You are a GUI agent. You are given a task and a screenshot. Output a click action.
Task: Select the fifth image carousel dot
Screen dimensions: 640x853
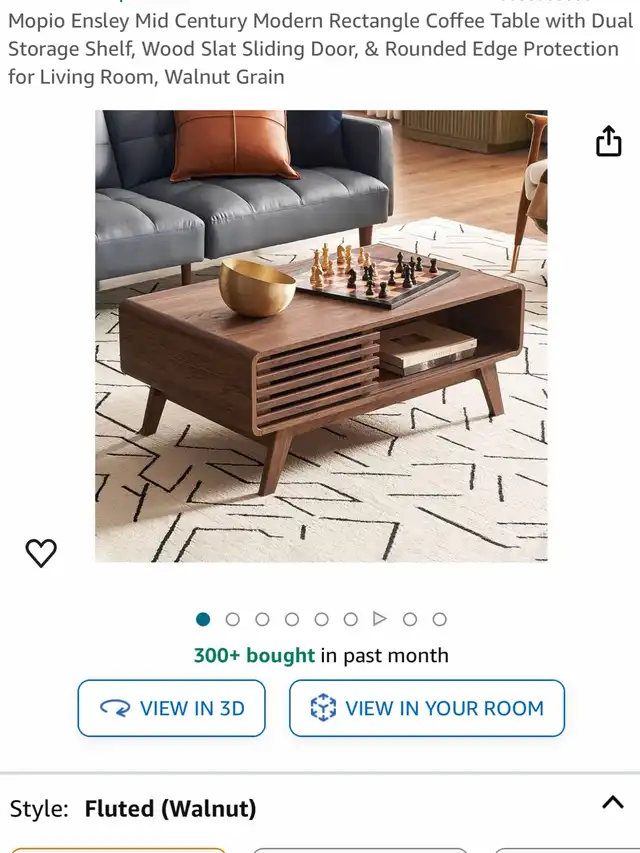[x=322, y=619]
